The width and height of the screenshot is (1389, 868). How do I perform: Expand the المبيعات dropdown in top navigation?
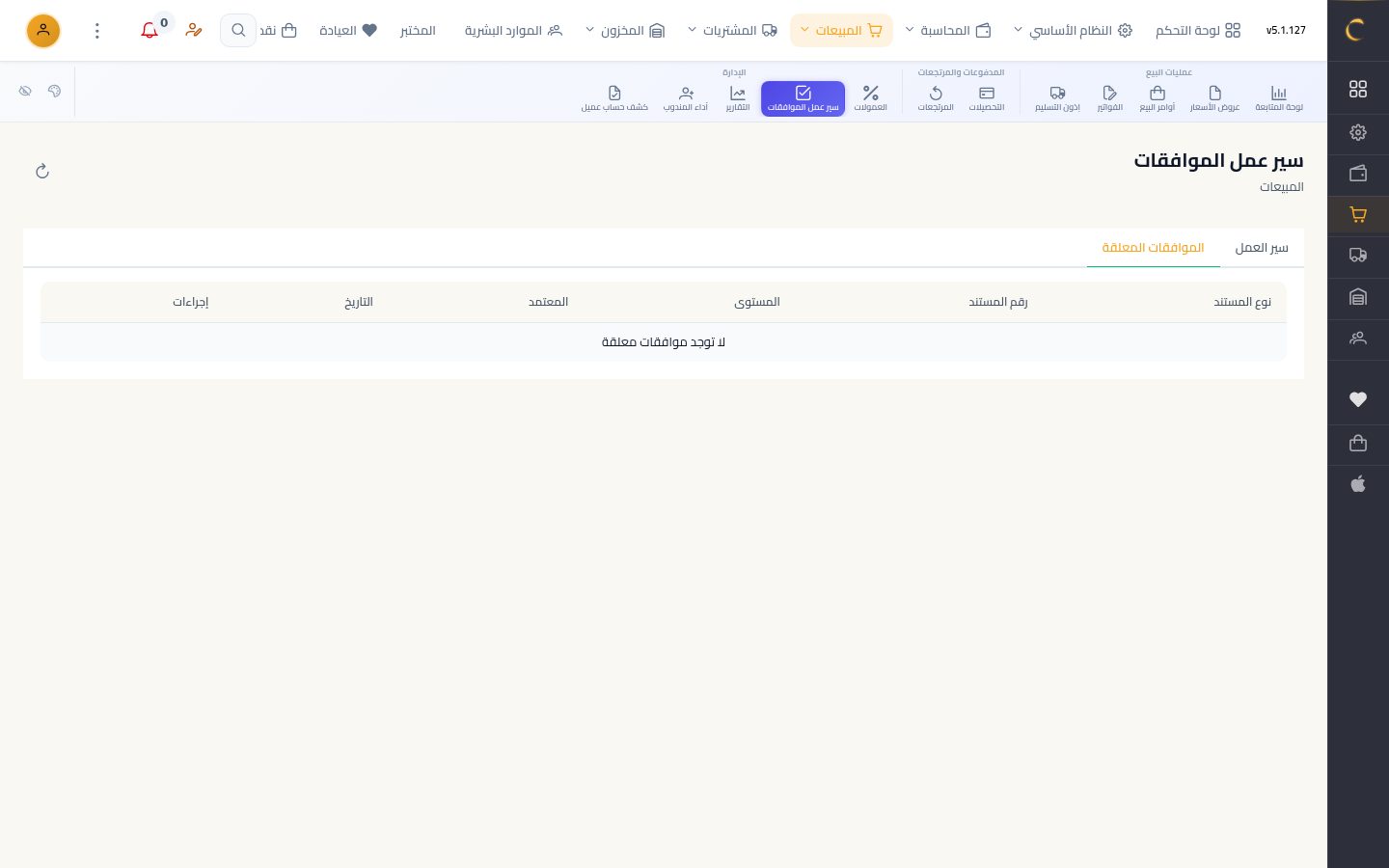click(x=841, y=31)
